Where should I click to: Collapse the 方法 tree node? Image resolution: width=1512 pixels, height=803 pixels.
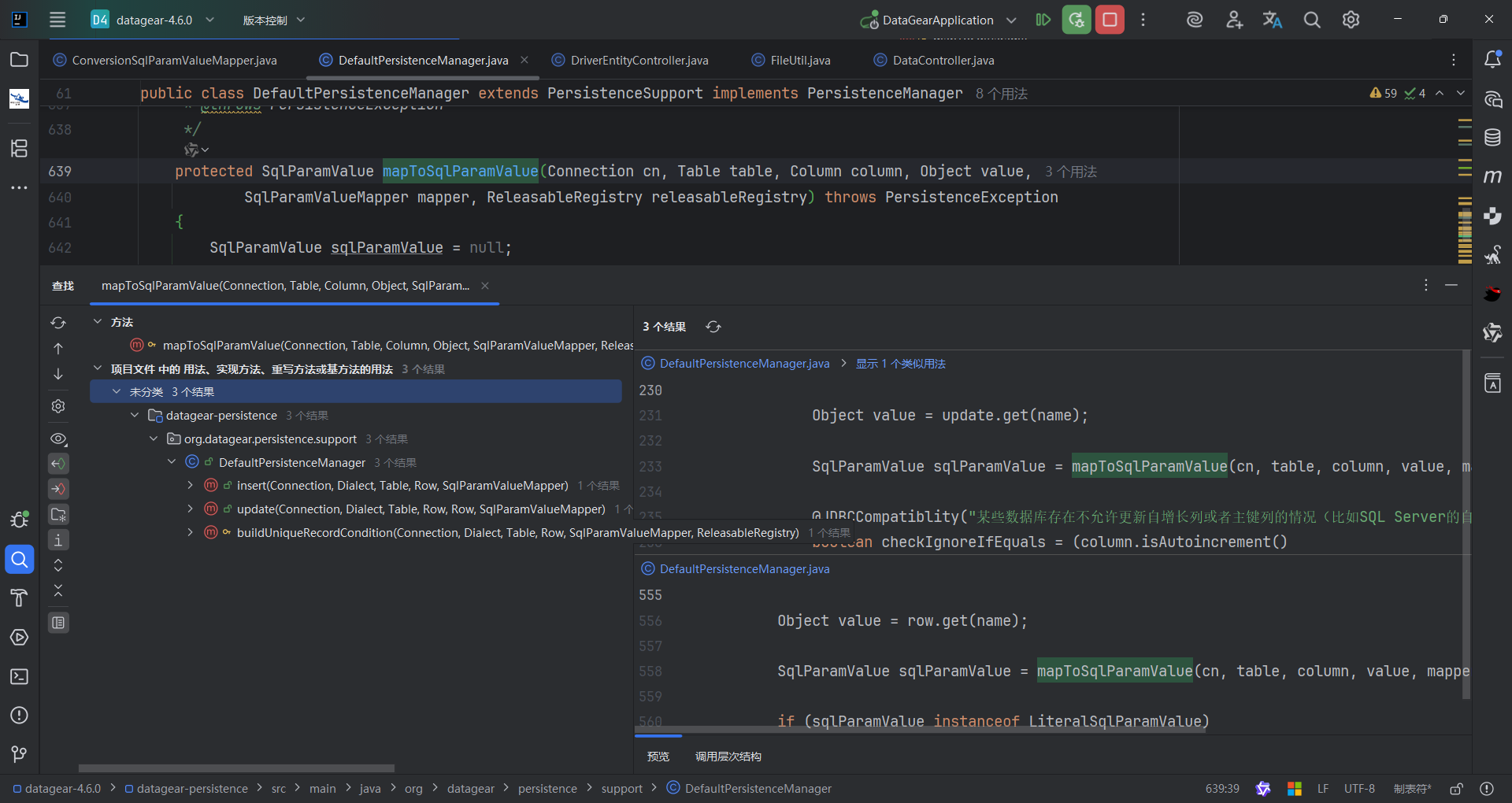coord(98,321)
